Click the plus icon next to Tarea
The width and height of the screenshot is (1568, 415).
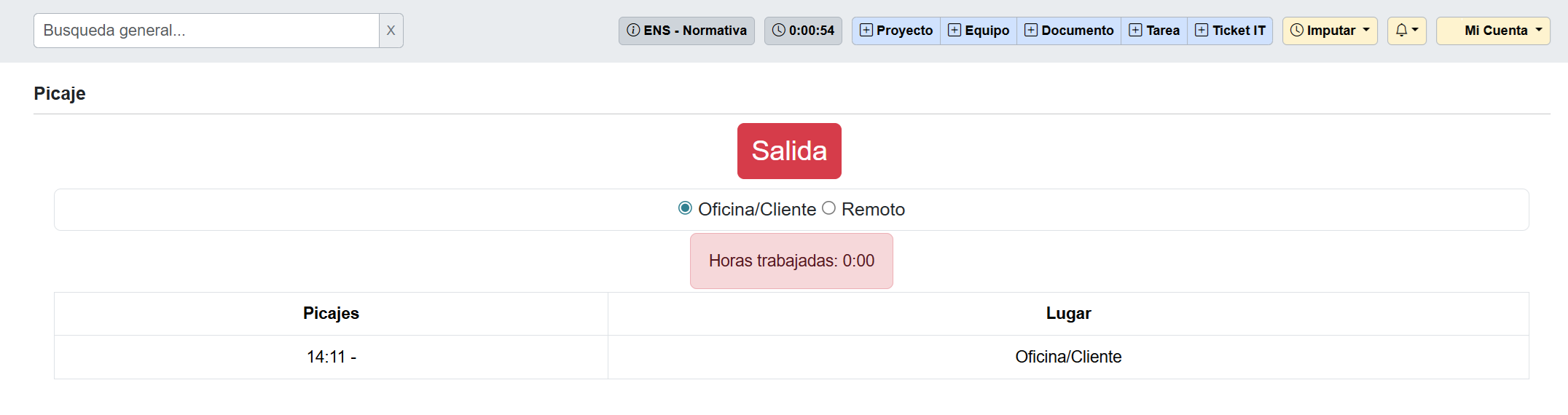(x=1135, y=31)
